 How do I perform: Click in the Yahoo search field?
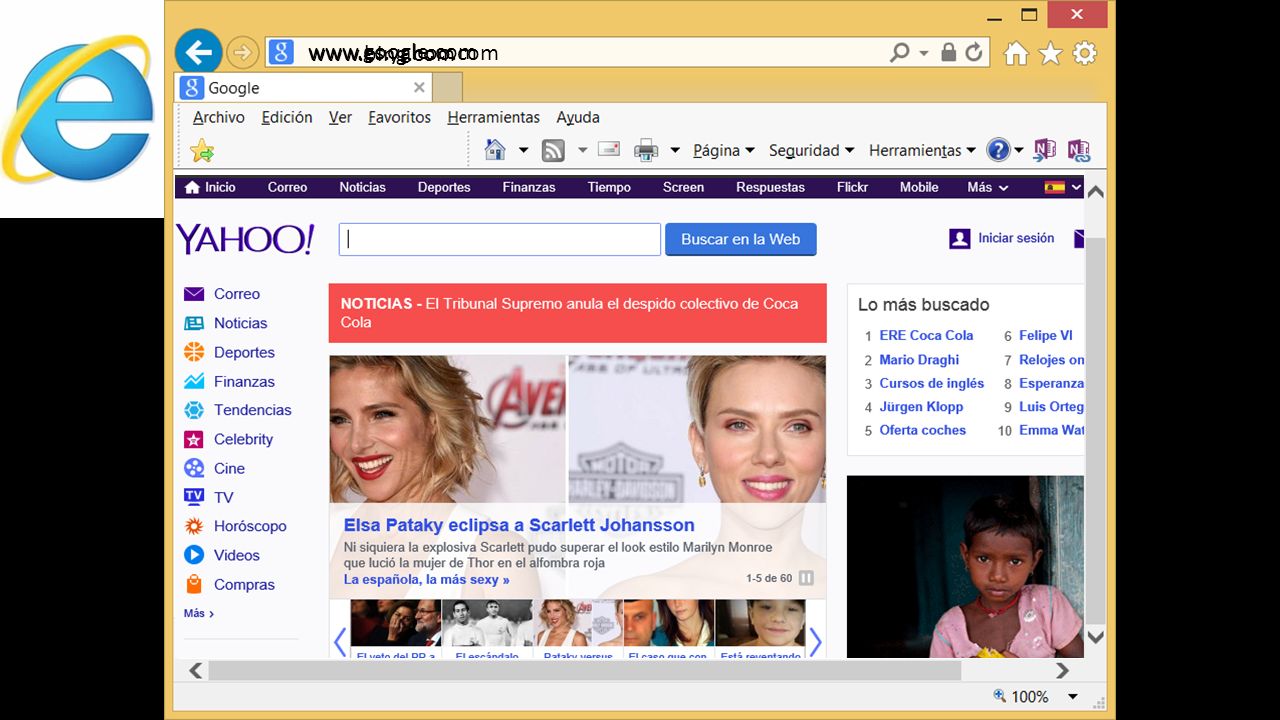(x=500, y=239)
